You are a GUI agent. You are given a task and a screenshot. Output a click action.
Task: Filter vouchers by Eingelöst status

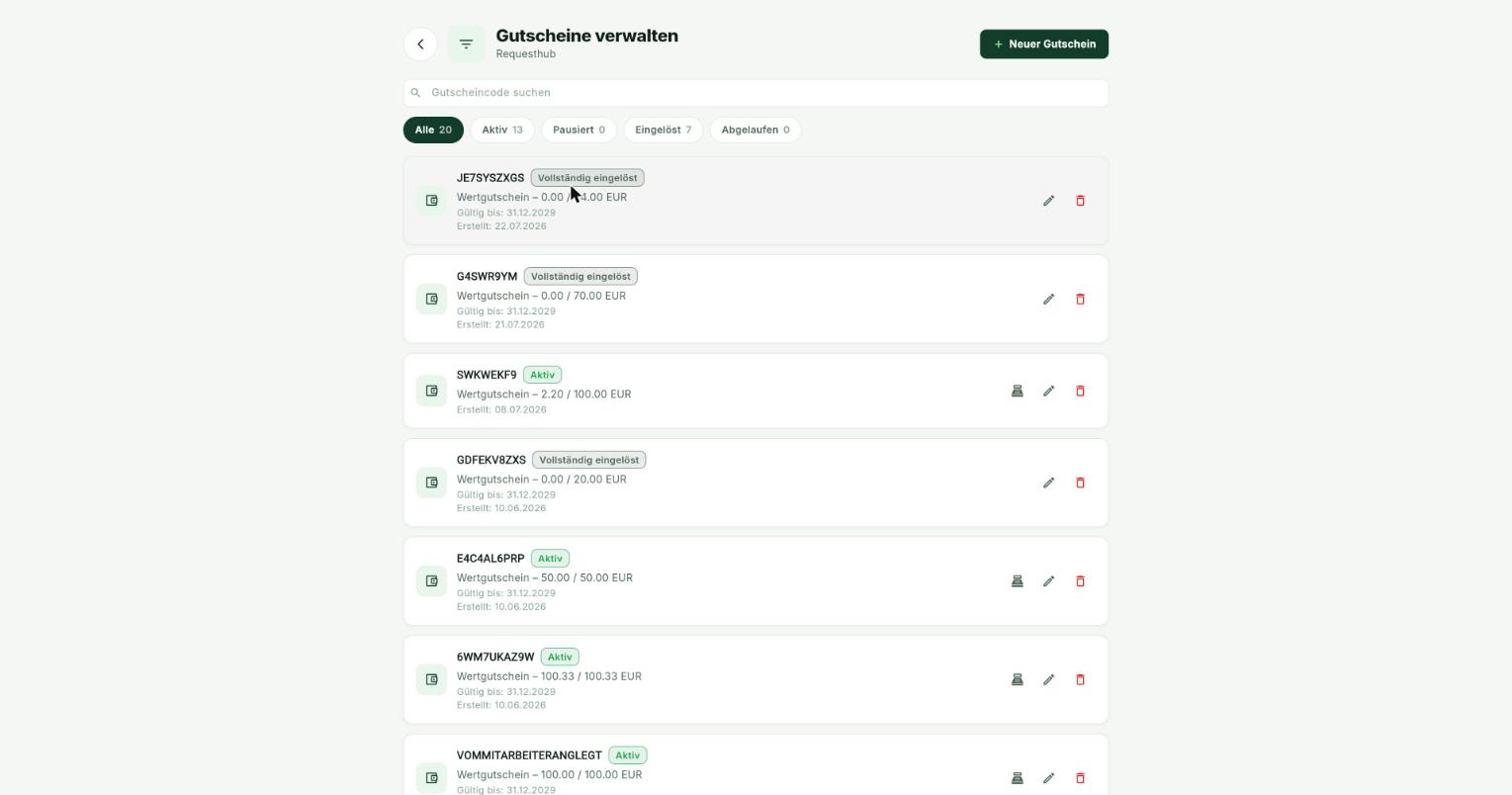coord(664,130)
